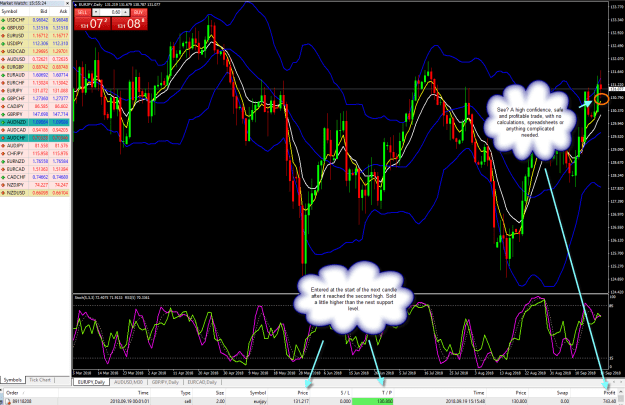Click the green arrow icon beside AUDNZD
The width and height of the screenshot is (625, 405).
[x=3, y=122]
